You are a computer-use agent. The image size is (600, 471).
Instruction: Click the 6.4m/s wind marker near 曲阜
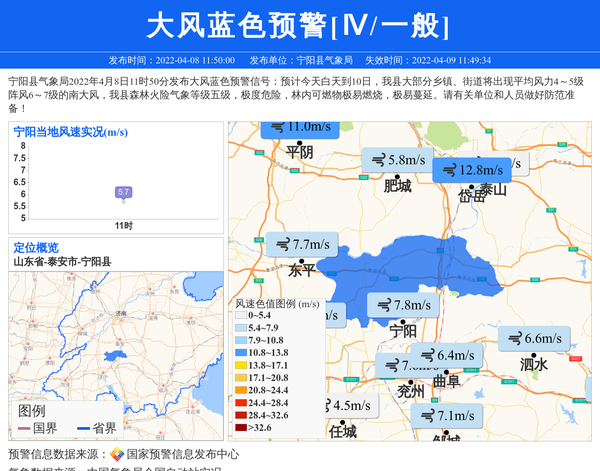(x=444, y=355)
